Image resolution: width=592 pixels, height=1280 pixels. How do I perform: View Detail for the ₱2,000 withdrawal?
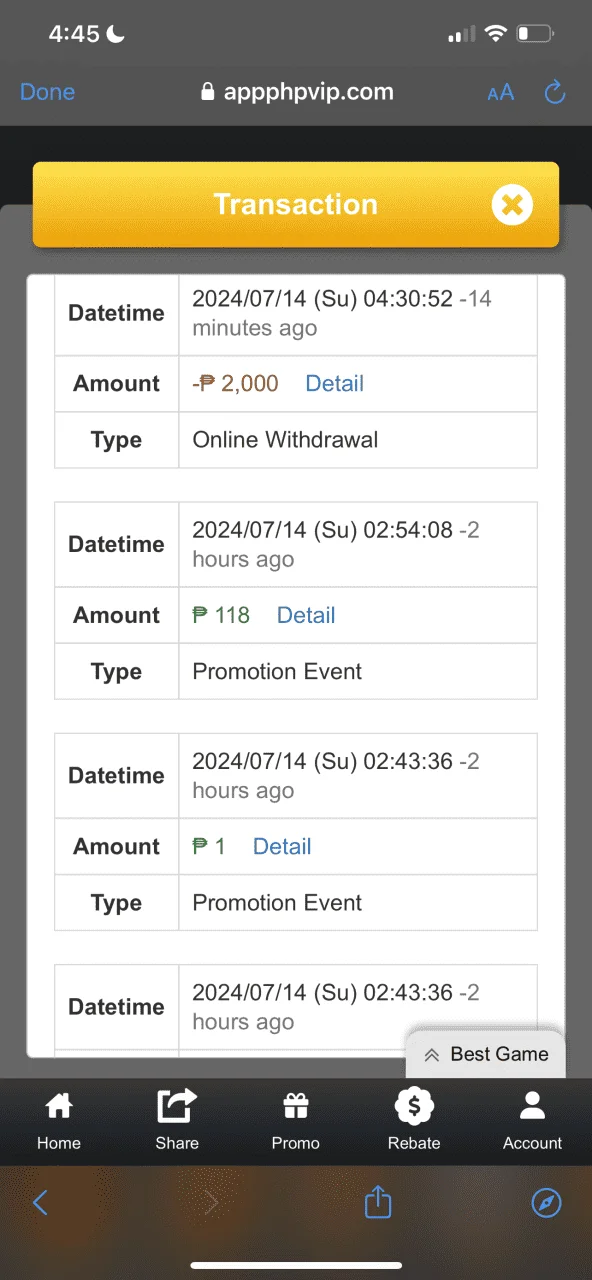click(x=334, y=384)
